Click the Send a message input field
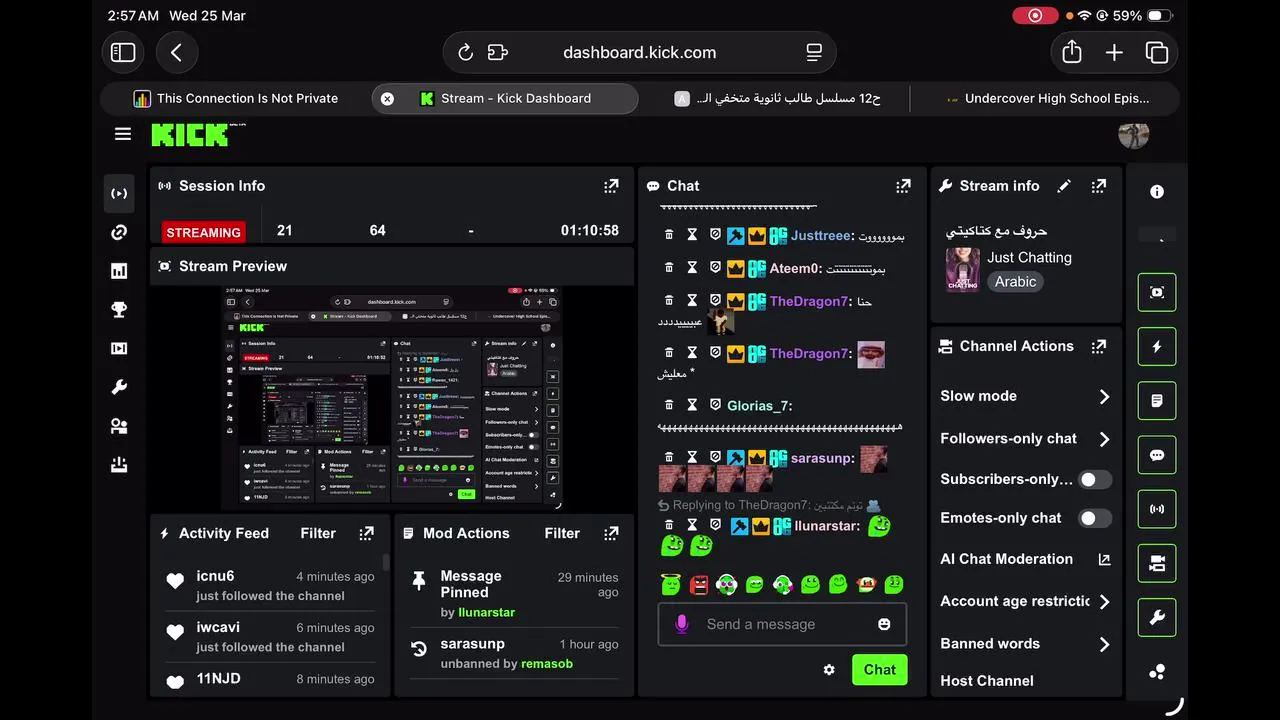Screen dimensions: 1280x720 782,624
